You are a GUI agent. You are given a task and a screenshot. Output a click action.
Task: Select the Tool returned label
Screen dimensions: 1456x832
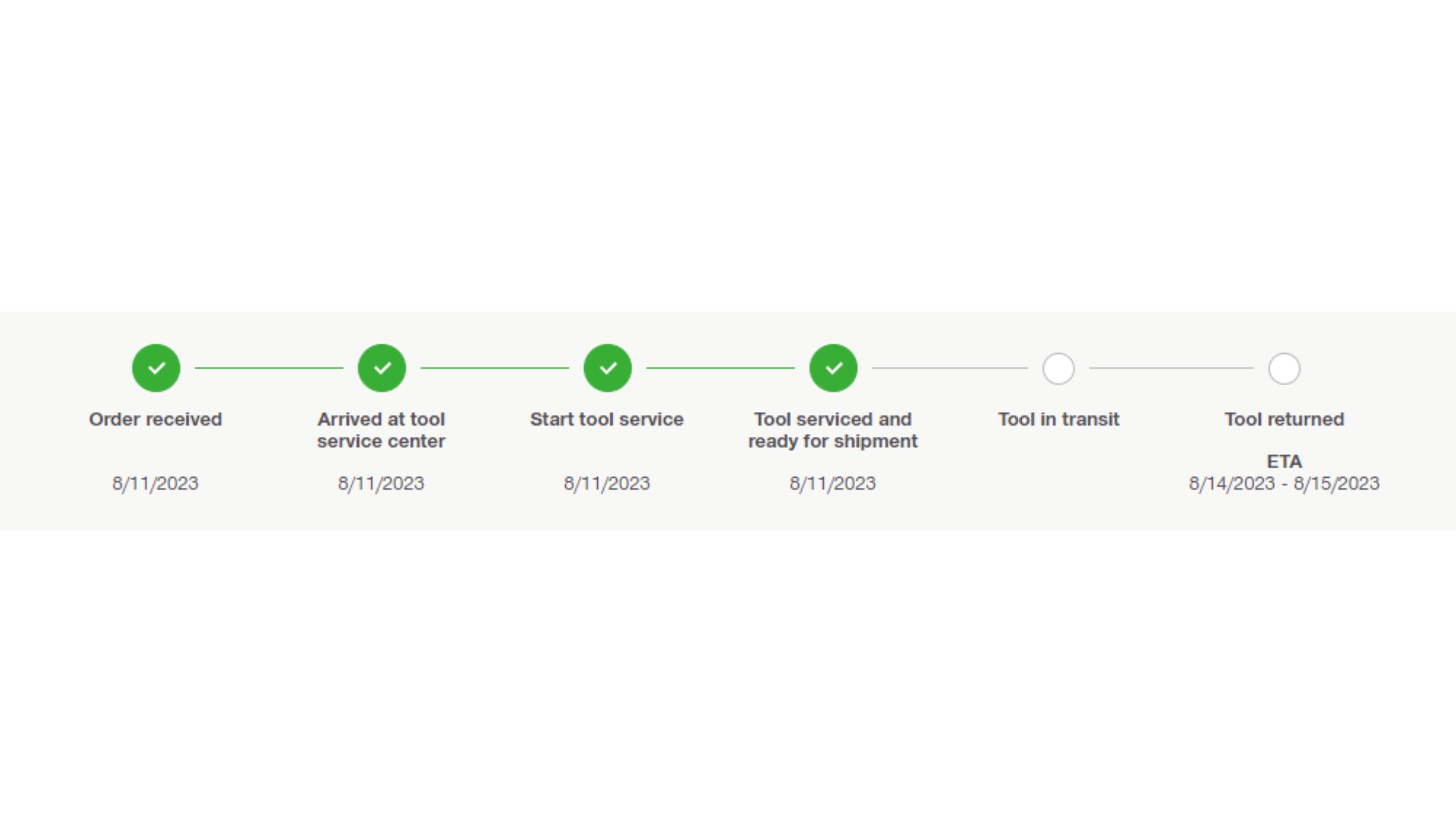1284,419
